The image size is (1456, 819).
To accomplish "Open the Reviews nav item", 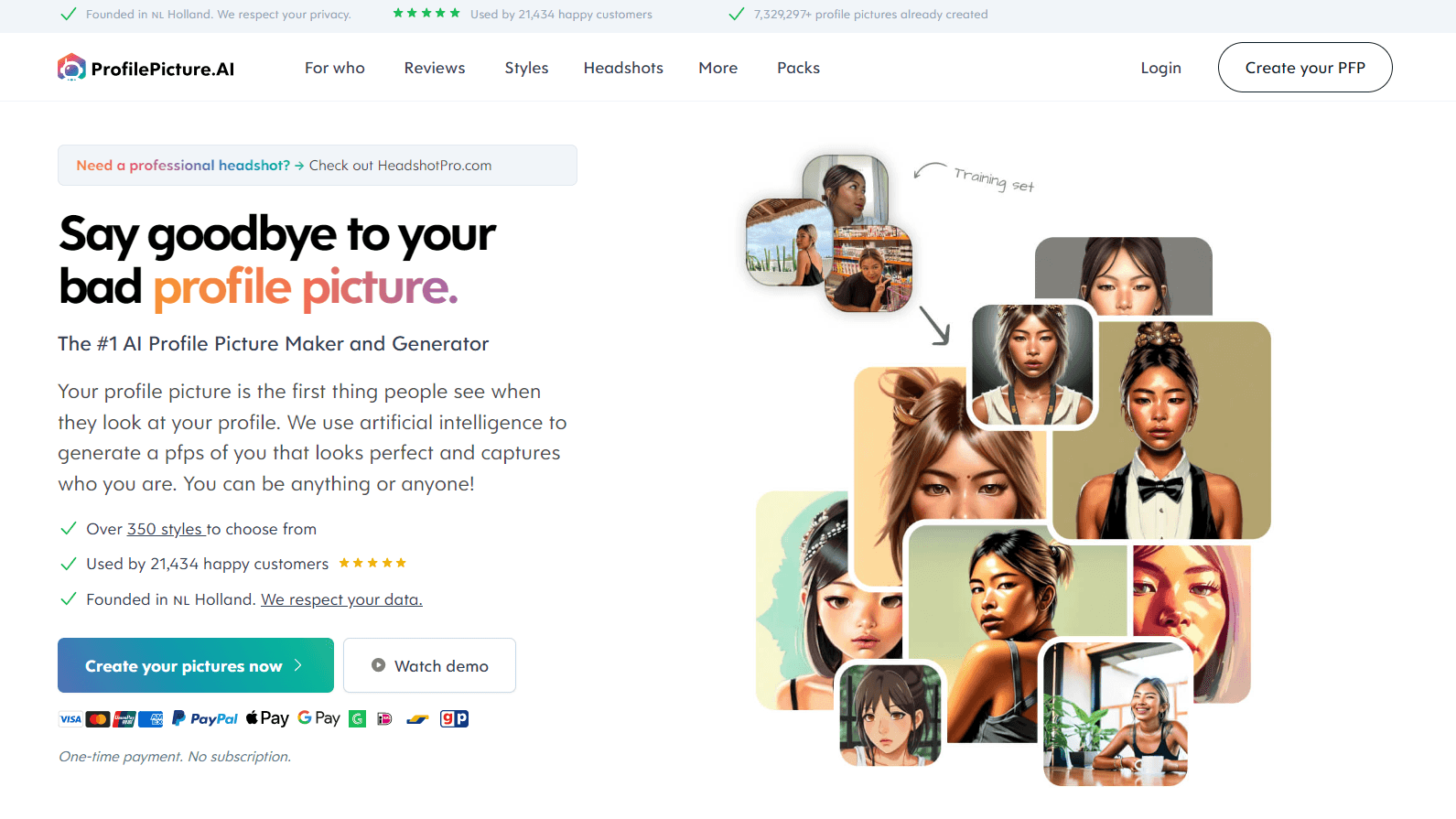I will coord(435,68).
